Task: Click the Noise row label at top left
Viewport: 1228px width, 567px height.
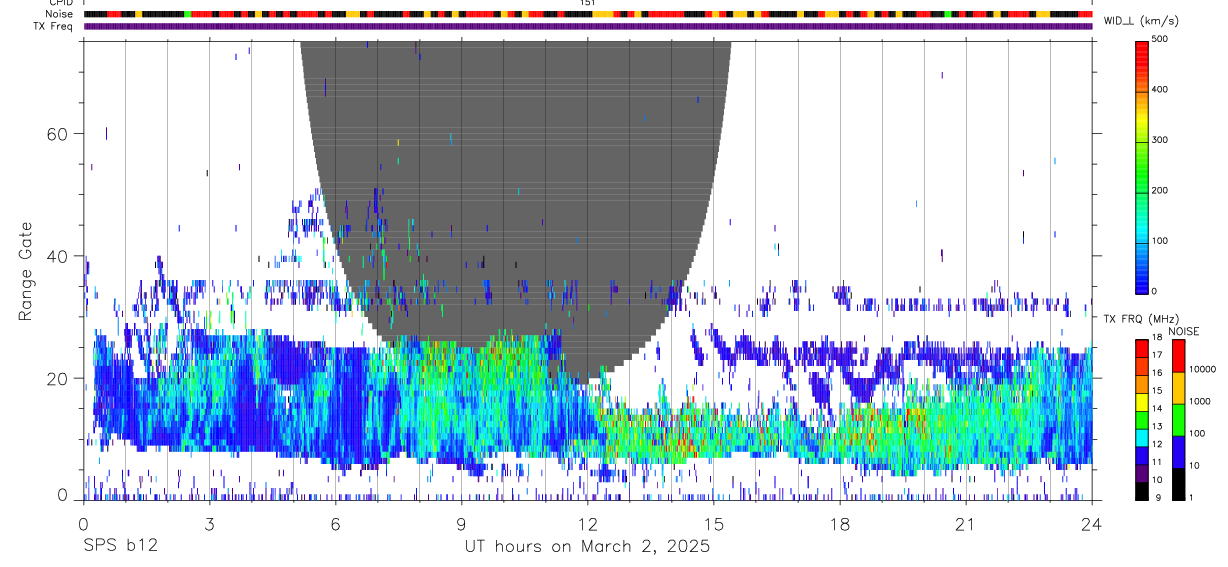Action: (58, 14)
